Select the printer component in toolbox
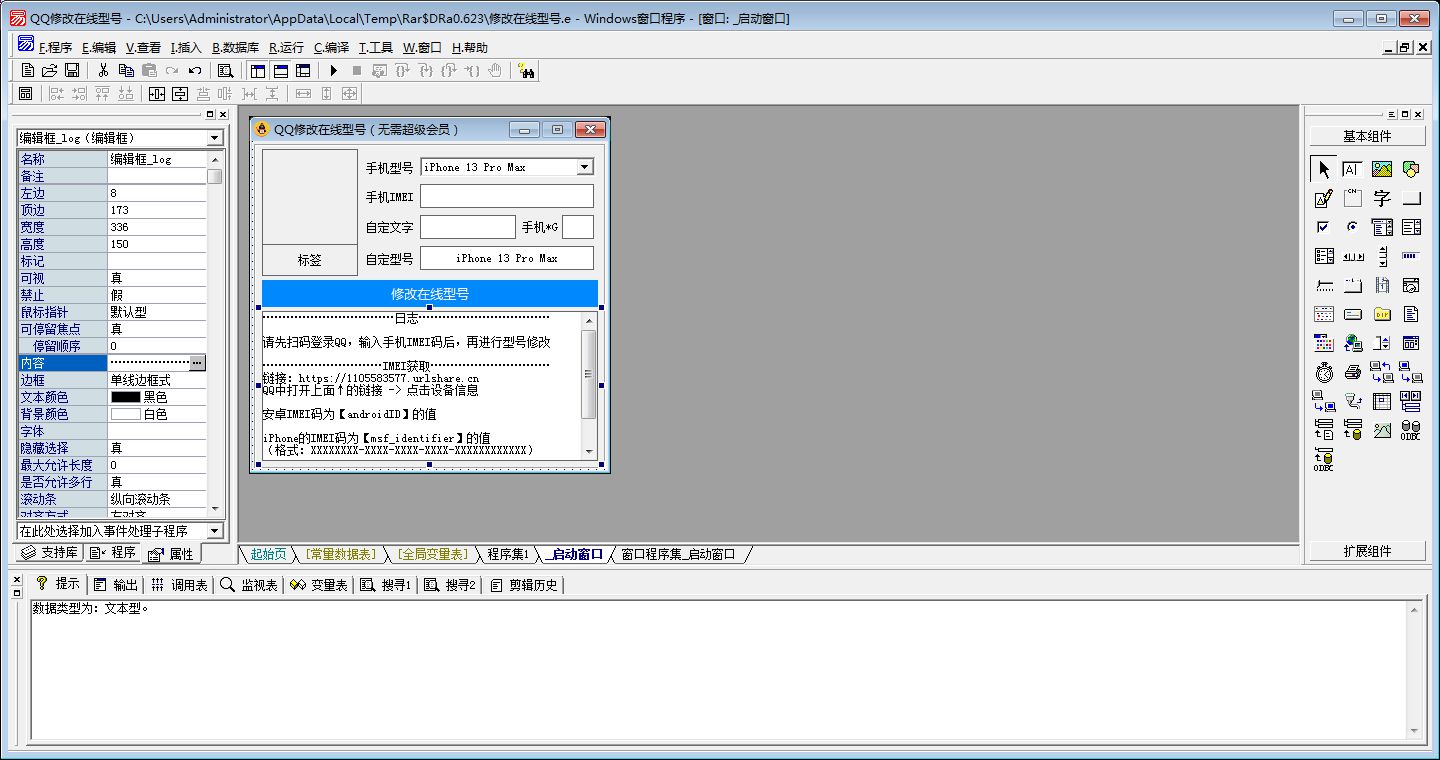This screenshot has height=760, width=1440. point(1353,373)
